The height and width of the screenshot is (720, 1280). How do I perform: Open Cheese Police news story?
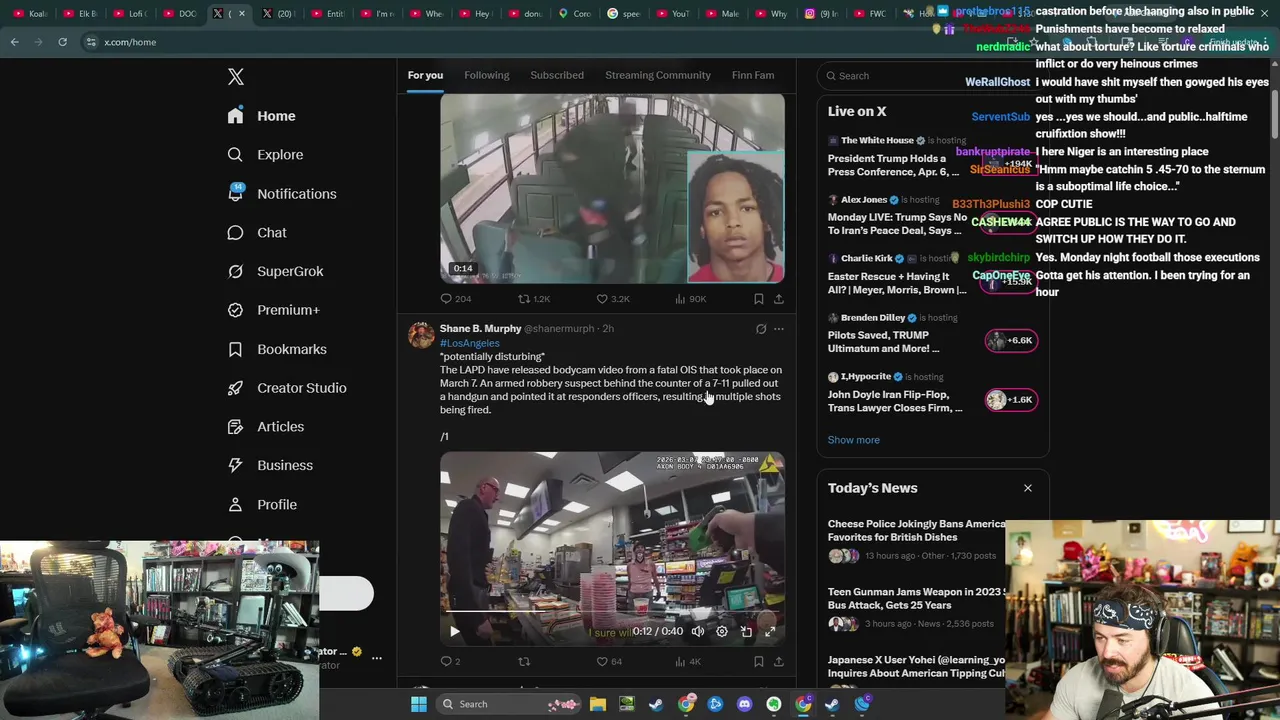[x=915, y=538]
